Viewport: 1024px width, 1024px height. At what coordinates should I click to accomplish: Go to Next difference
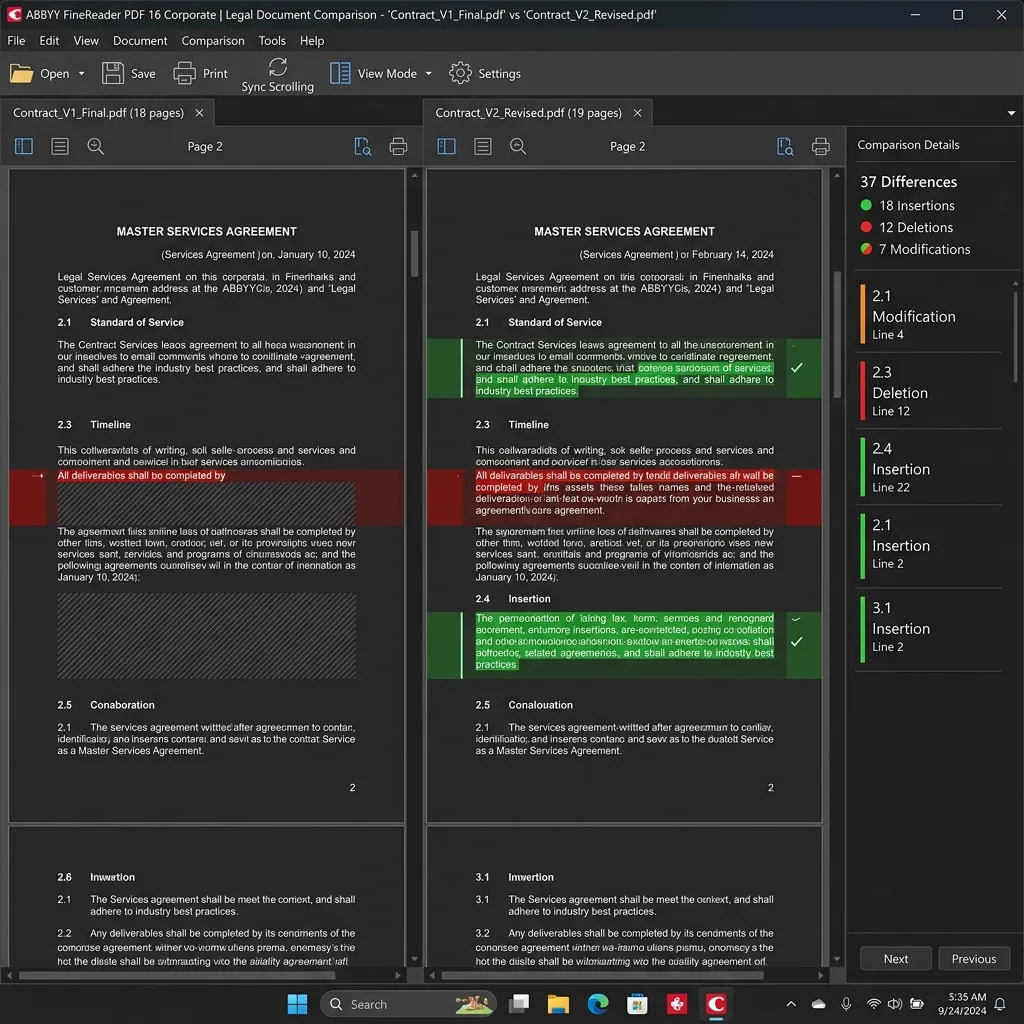[x=895, y=959]
